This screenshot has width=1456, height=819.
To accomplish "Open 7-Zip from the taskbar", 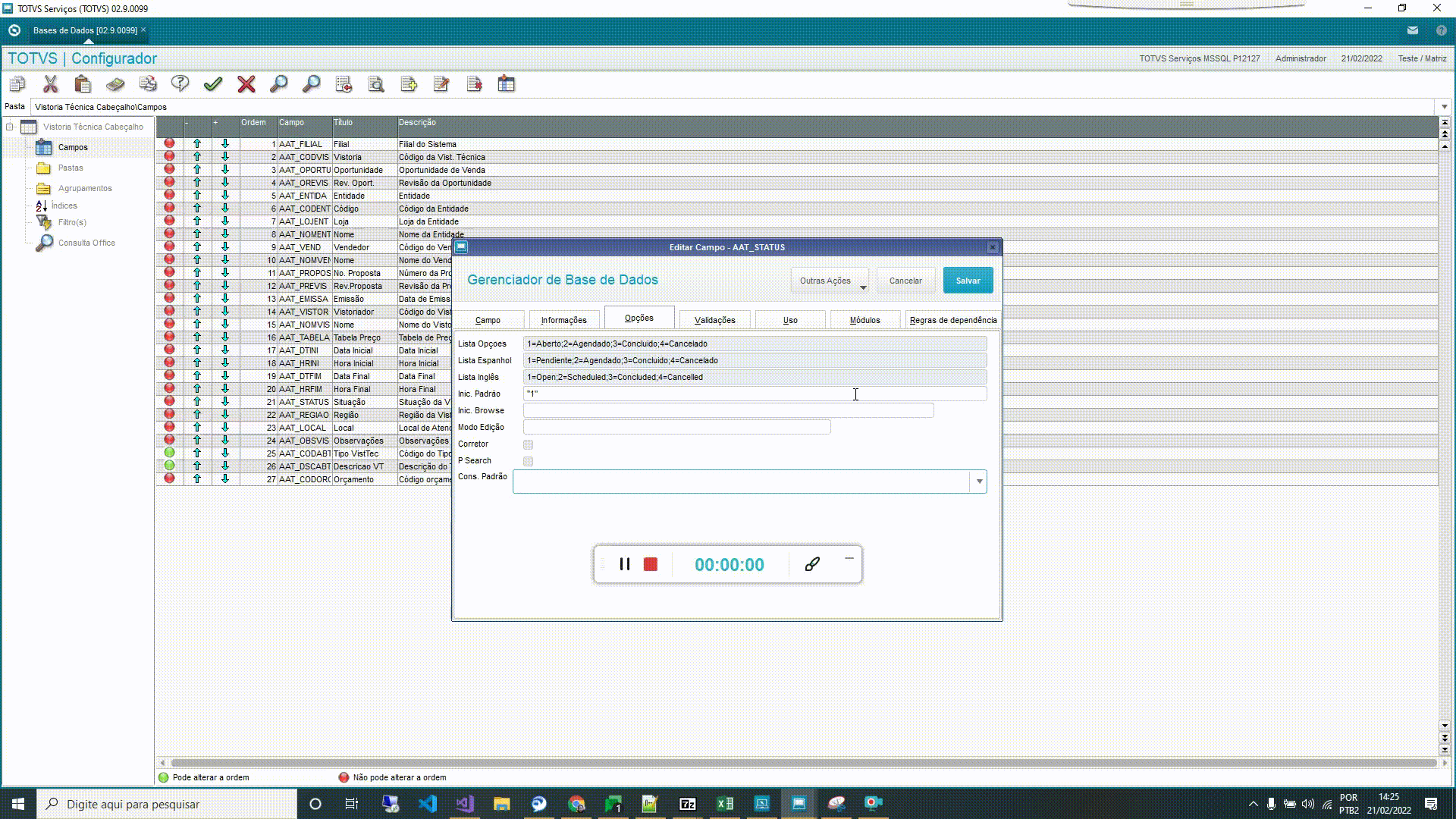I will click(x=688, y=804).
